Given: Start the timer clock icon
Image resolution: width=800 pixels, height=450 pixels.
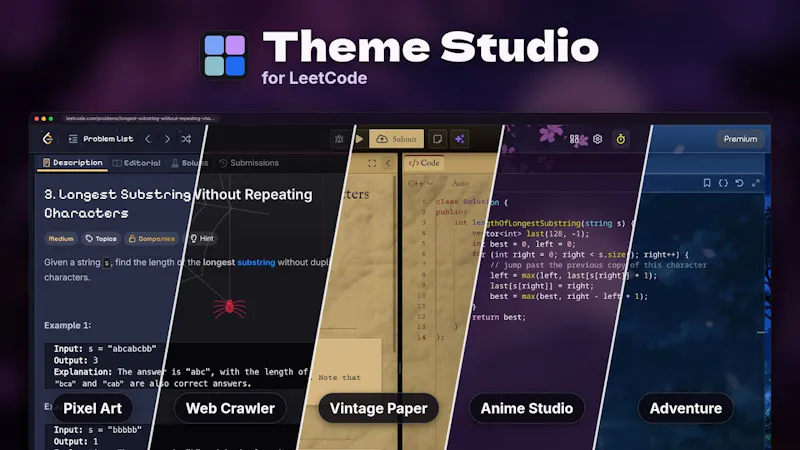Looking at the screenshot, I should 620,139.
